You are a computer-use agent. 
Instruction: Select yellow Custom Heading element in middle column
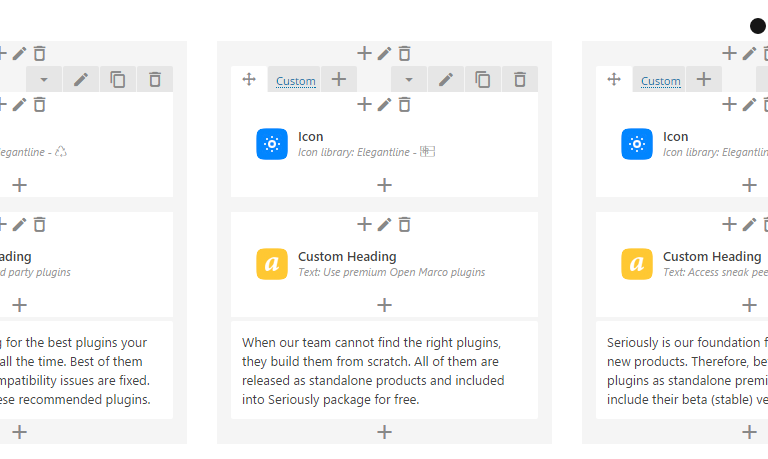(x=272, y=264)
